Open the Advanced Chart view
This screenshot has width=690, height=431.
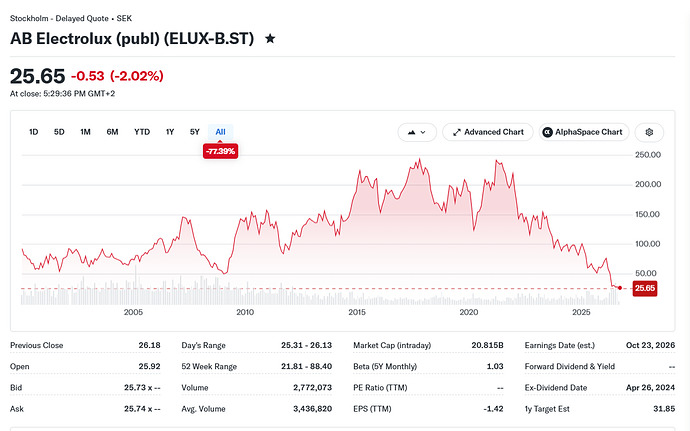[x=488, y=132]
